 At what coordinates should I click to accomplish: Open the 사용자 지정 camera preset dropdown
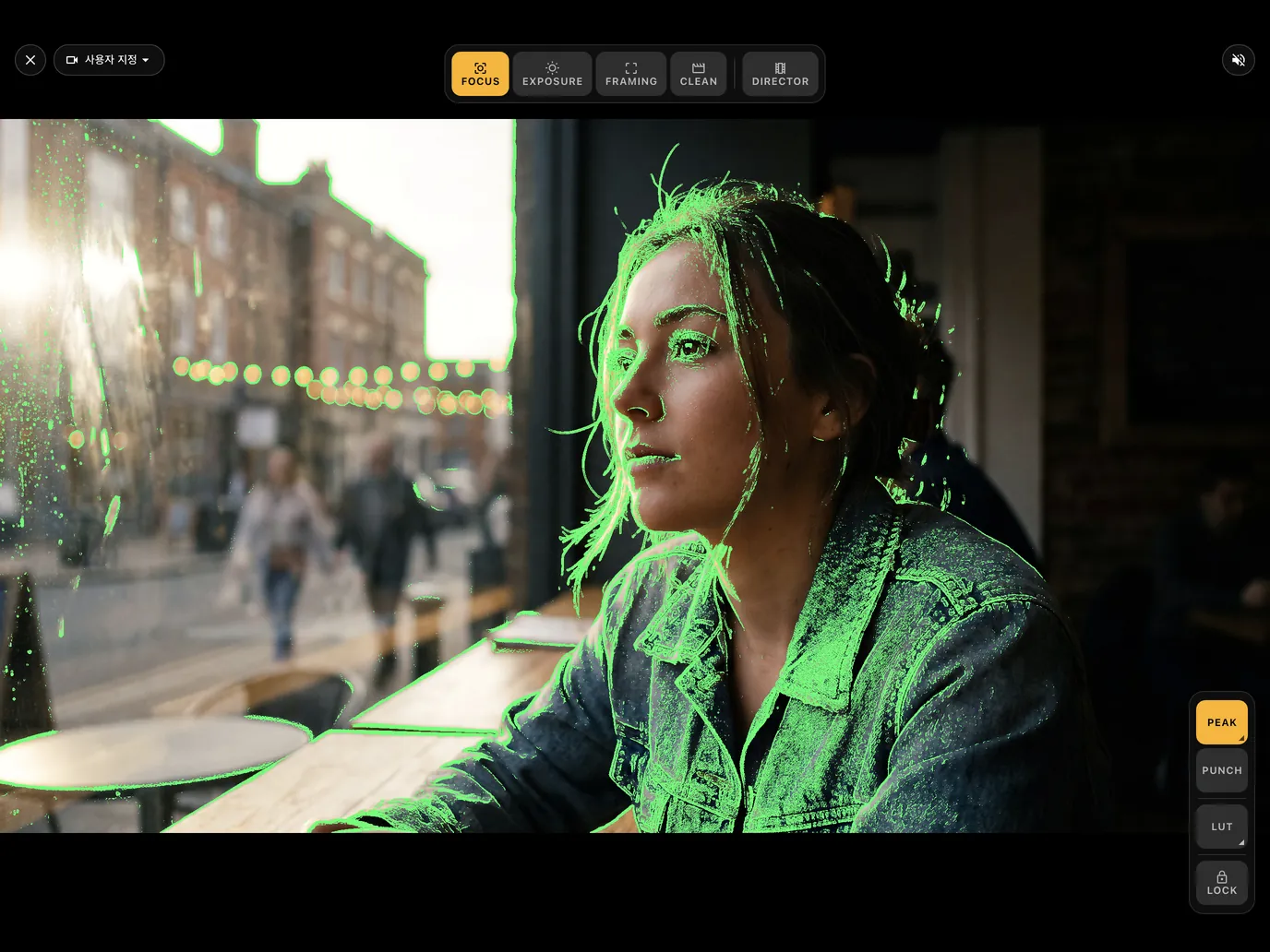[109, 60]
